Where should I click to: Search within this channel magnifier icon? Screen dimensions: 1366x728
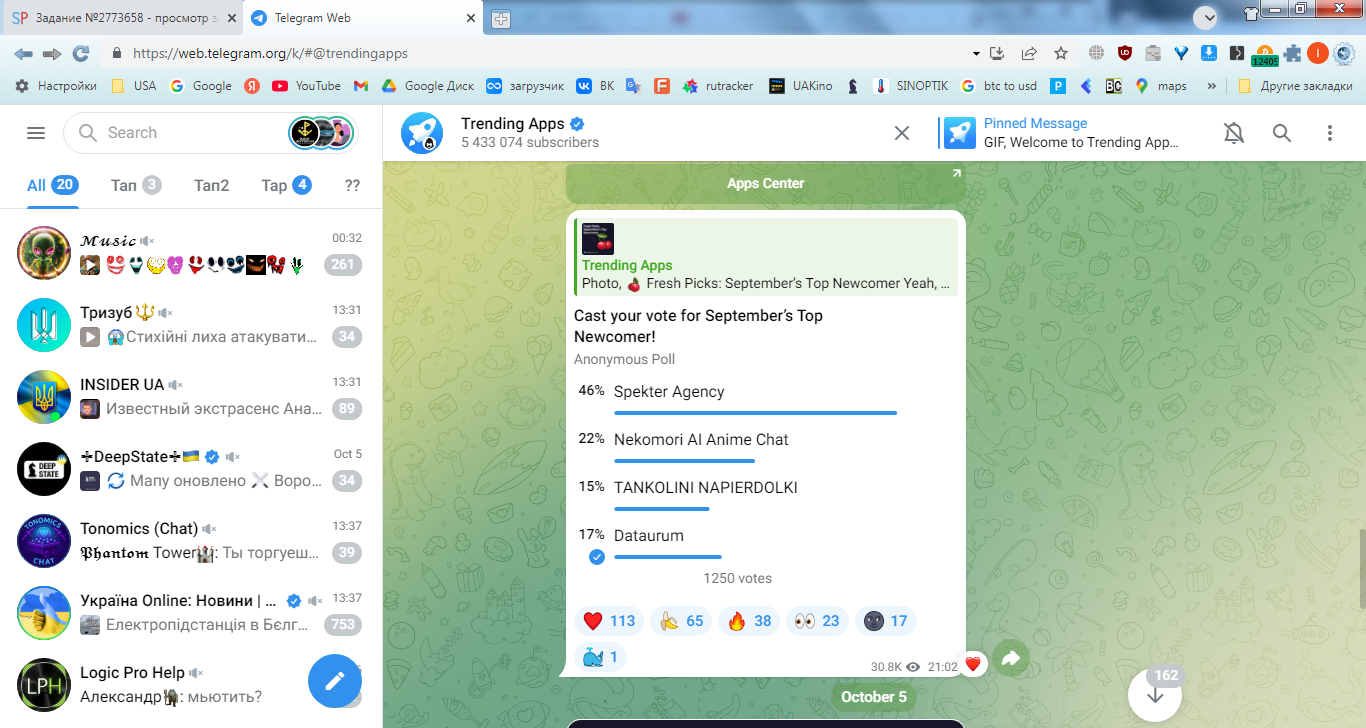(1282, 133)
